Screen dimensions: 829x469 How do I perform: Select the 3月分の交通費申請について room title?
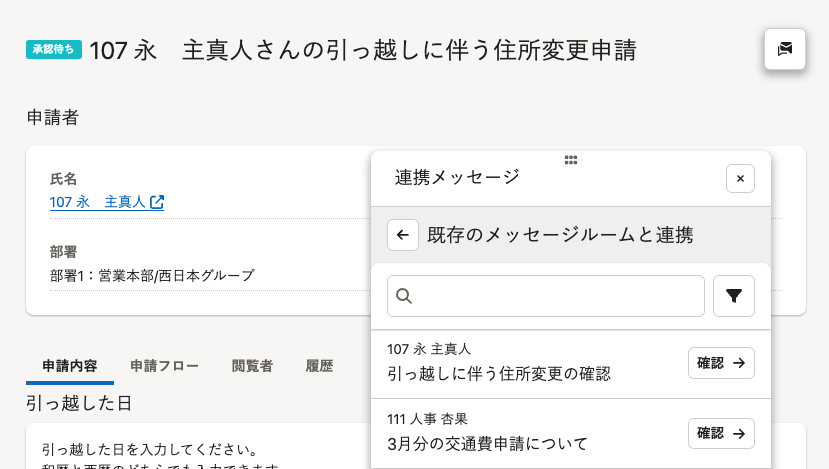487,443
